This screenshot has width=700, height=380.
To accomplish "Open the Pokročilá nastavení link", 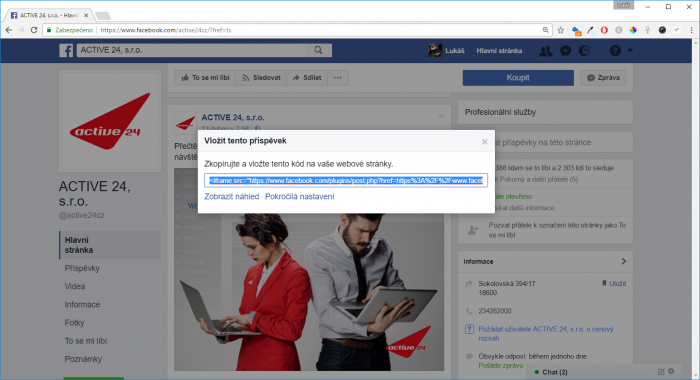I will pos(300,196).
